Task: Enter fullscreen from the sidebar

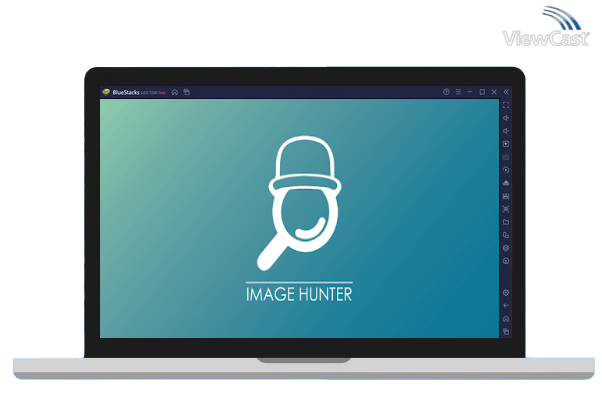Action: click(506, 105)
